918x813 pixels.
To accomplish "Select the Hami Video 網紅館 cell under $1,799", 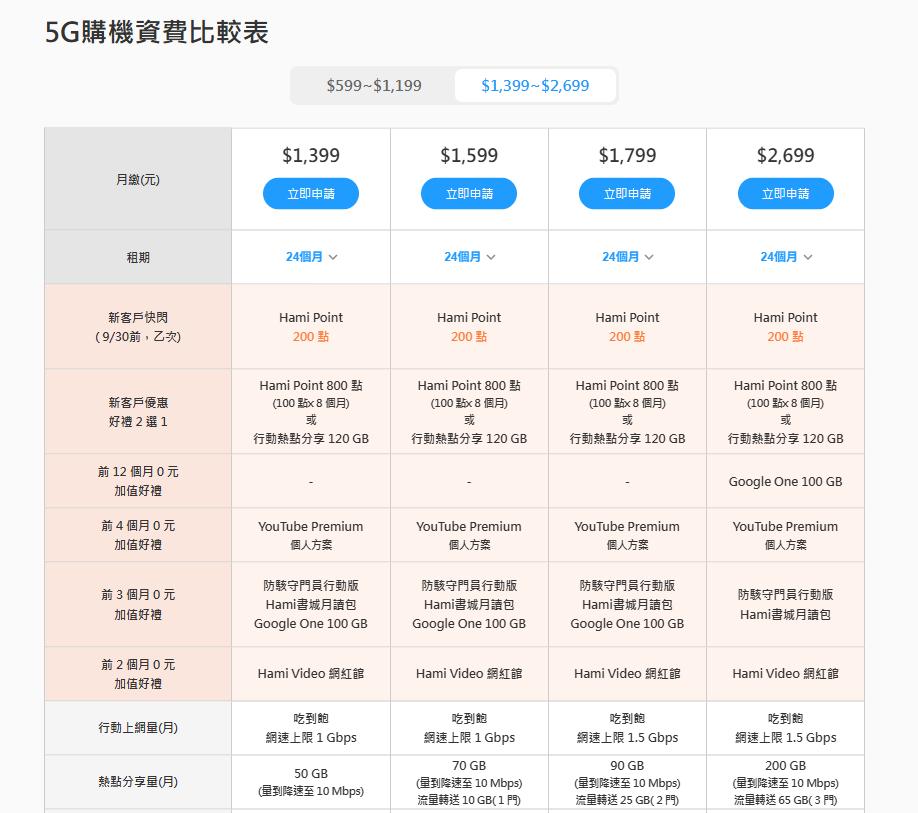I will 627,673.
